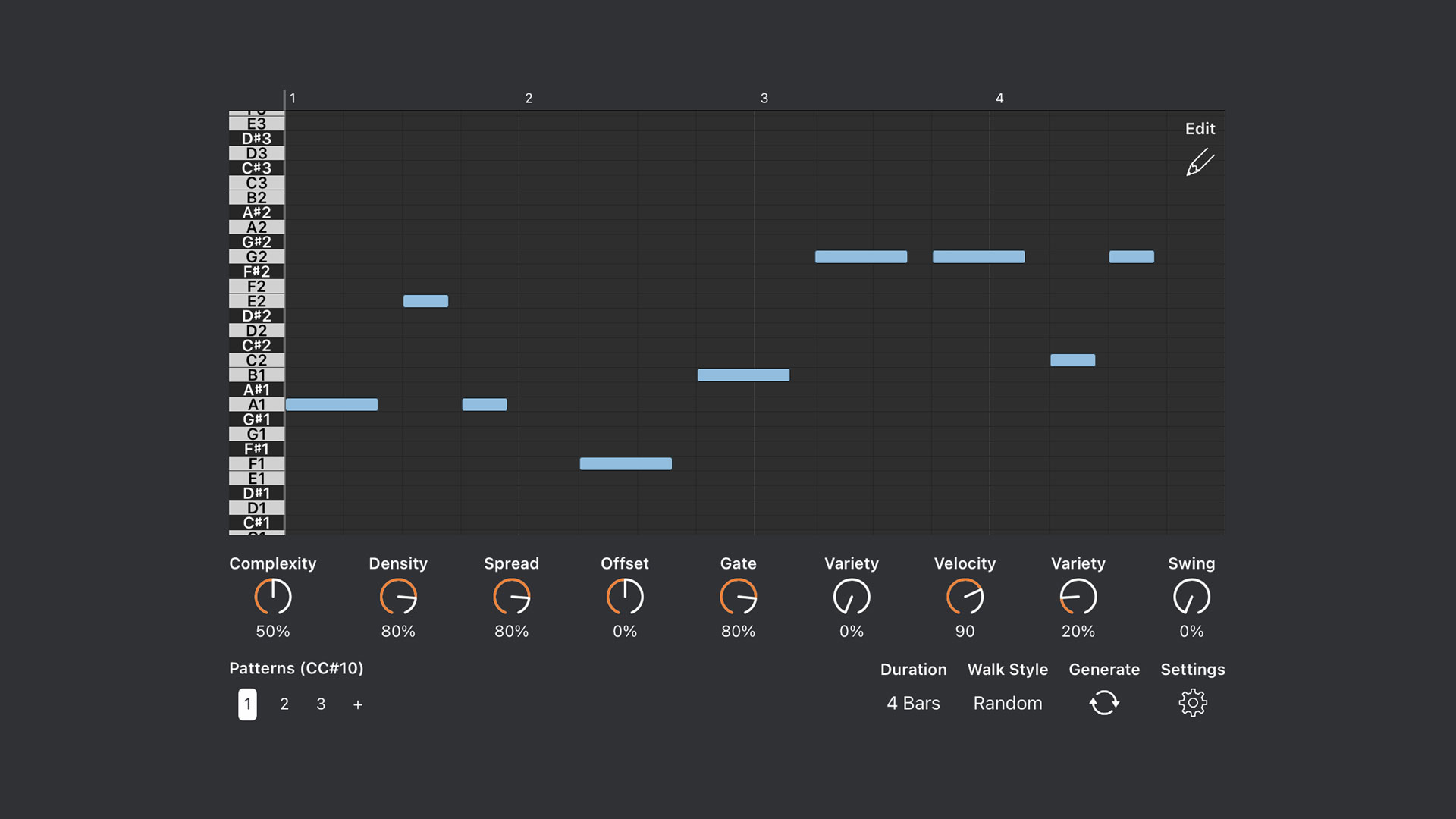Click the Gate knob
1456x819 pixels.
739,597
